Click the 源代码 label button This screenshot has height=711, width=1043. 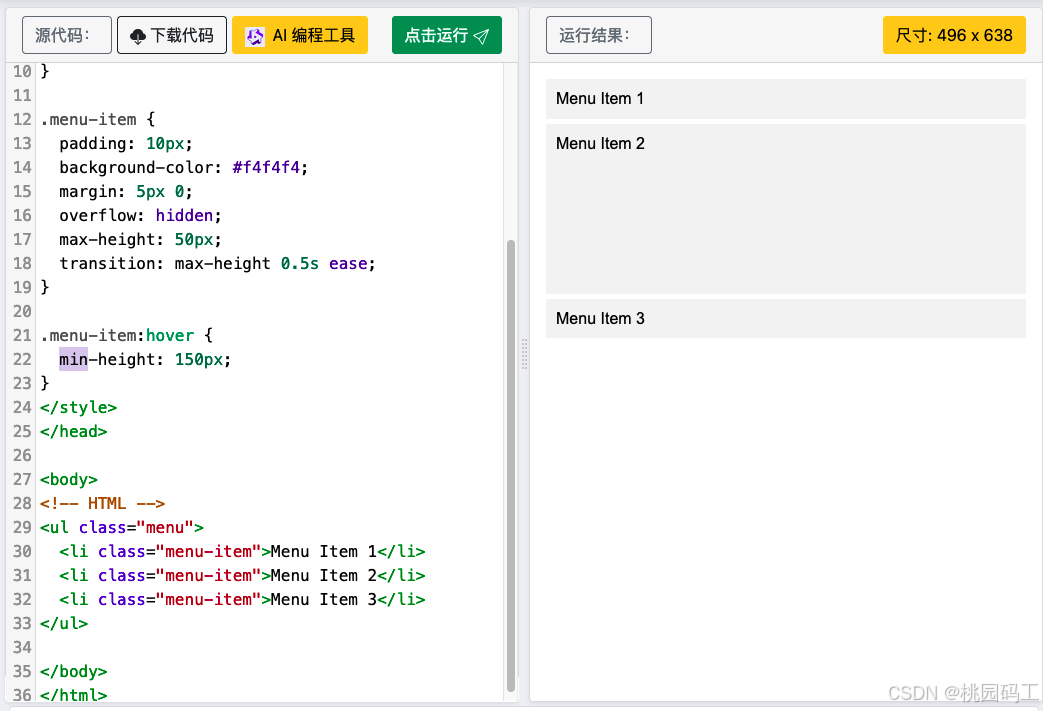coord(67,35)
